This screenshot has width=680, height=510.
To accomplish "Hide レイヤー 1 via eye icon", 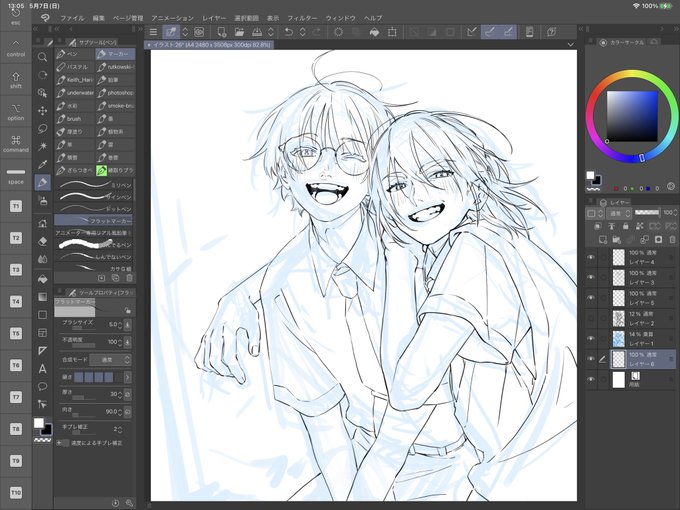I will (591, 339).
